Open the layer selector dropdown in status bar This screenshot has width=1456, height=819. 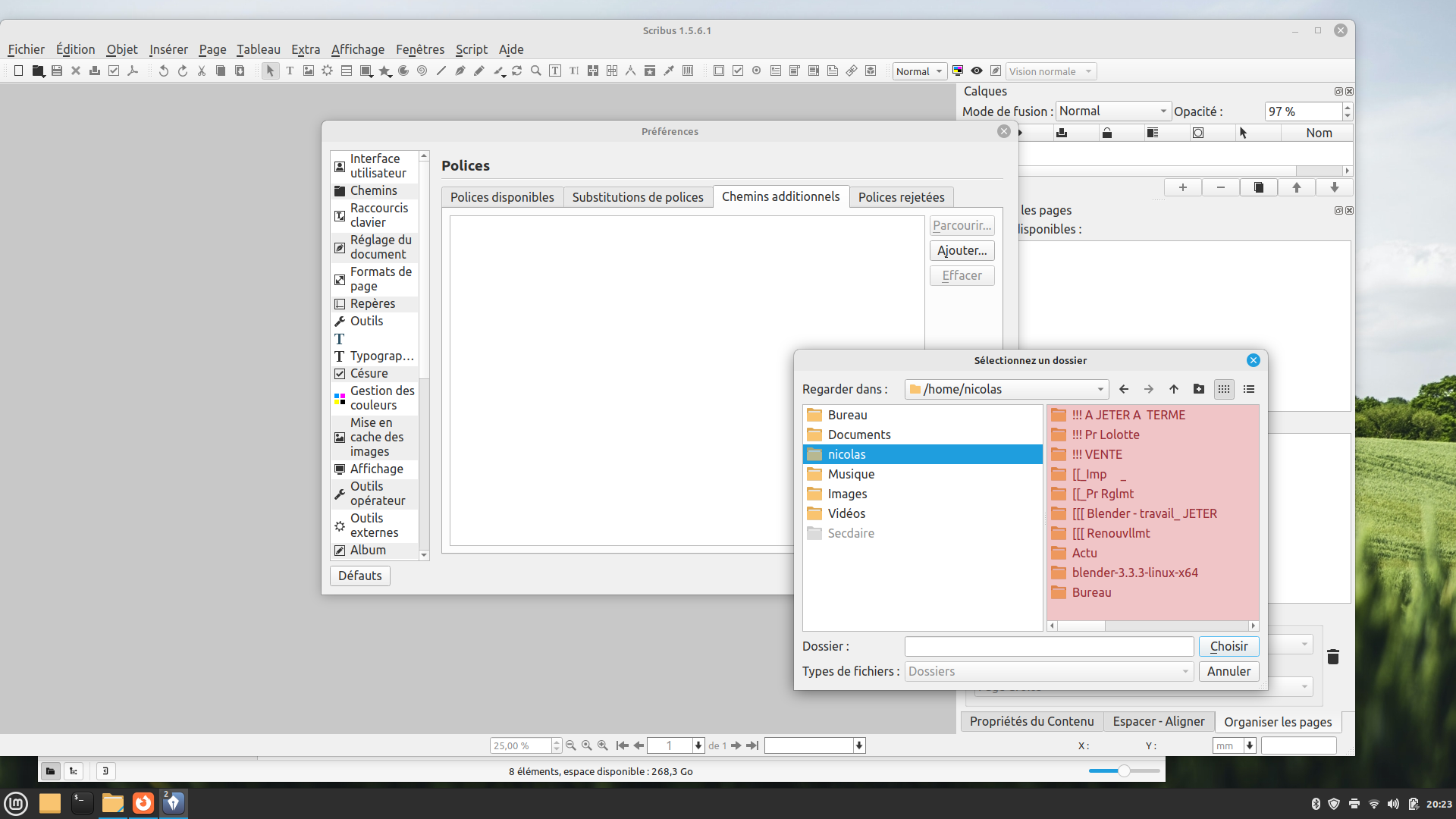pyautogui.click(x=859, y=746)
